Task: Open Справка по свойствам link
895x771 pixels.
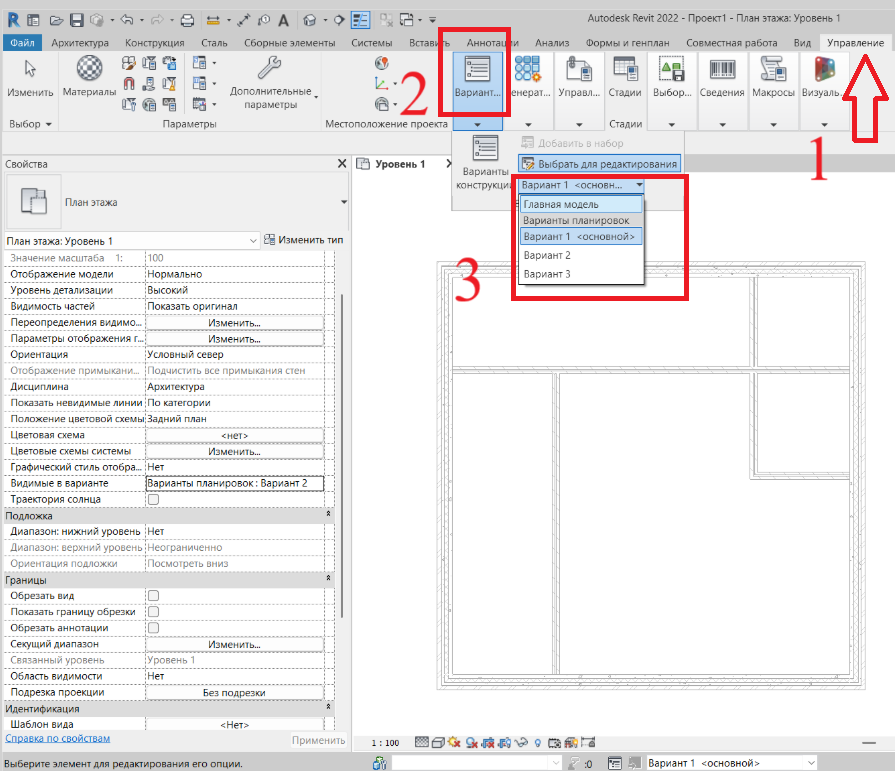Action: (58, 738)
